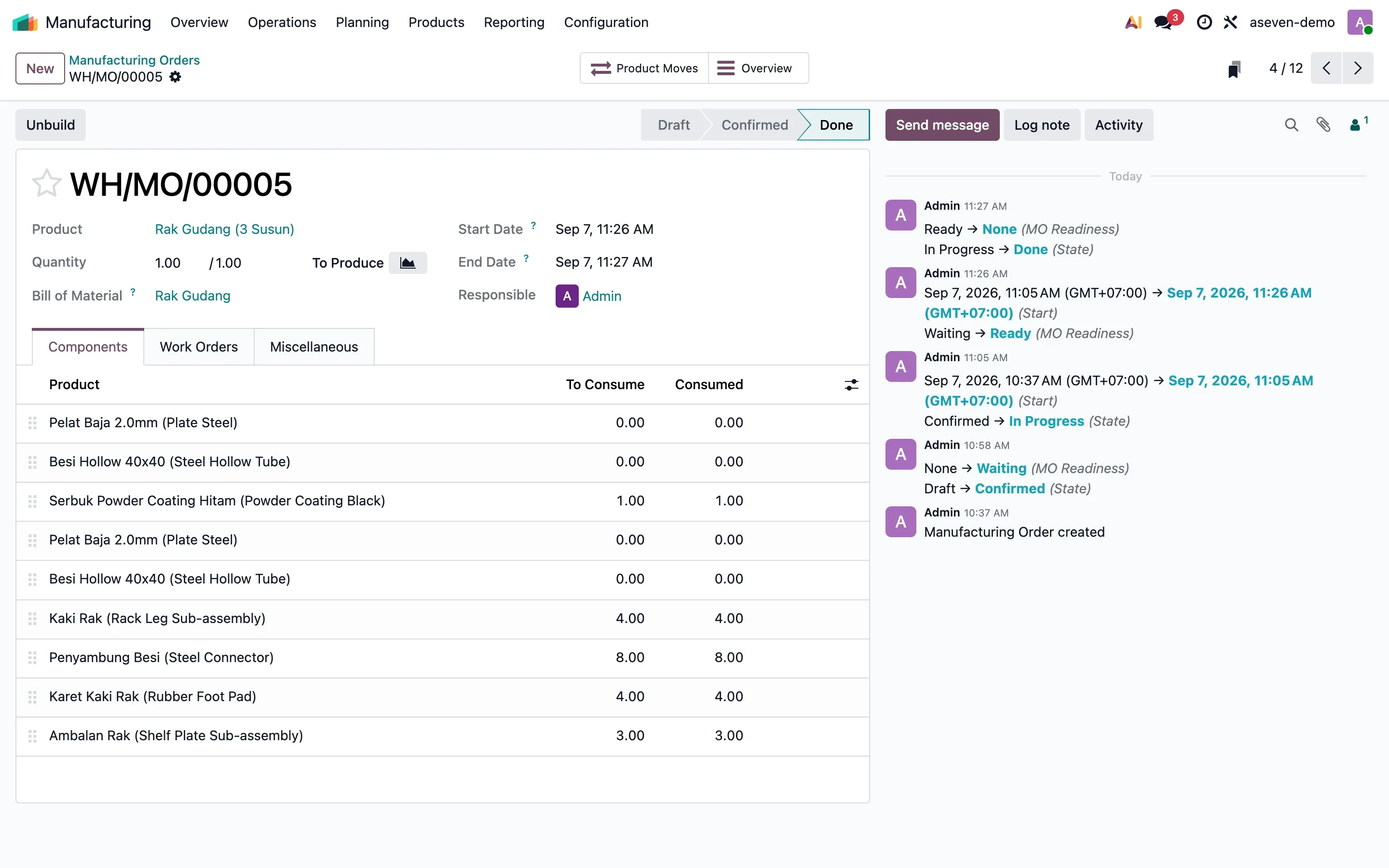The height and width of the screenshot is (868, 1389).
Task: Open the AI assistant icon in top bar
Action: [1133, 22]
